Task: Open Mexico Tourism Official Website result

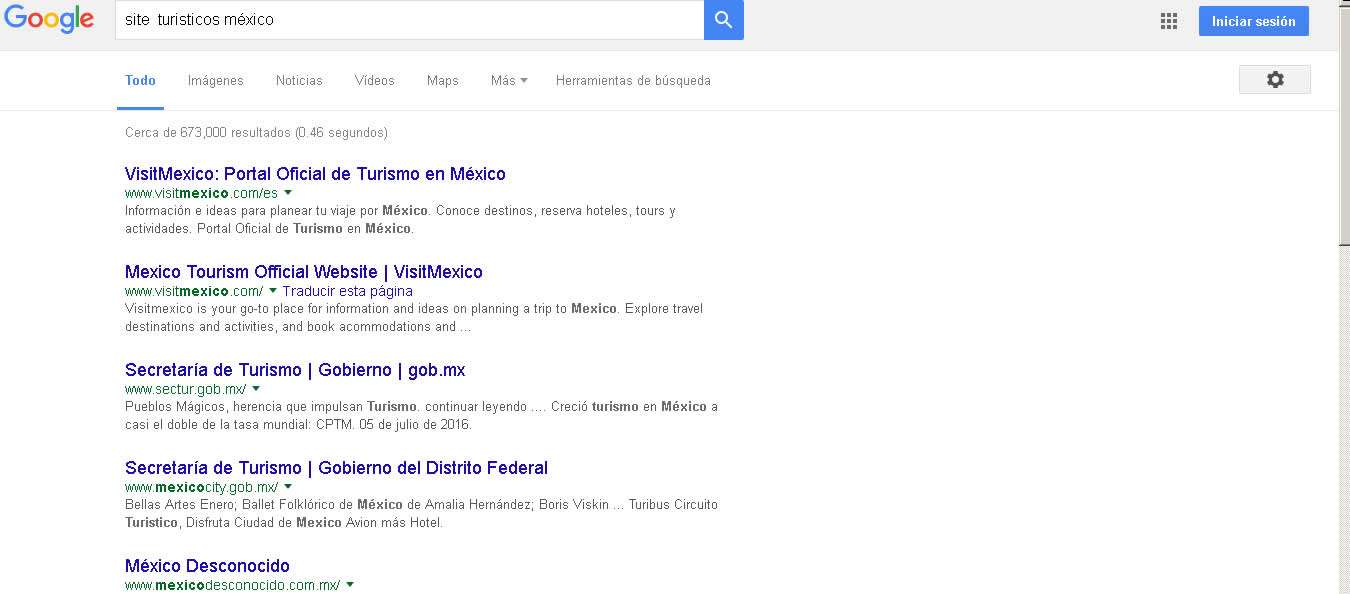Action: (x=304, y=272)
